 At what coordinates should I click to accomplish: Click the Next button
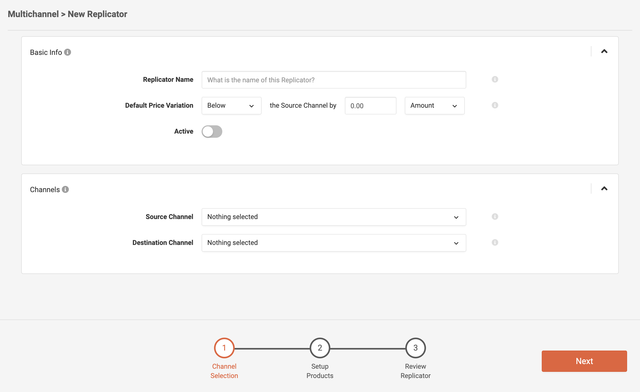click(x=584, y=361)
